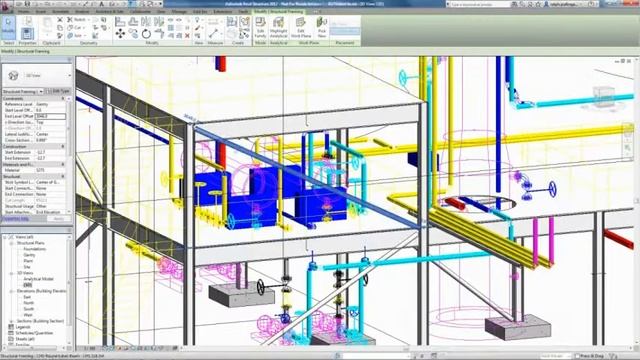Click the Rotate tool in Modify panel
Image resolution: width=640 pixels, height=360 pixels.
point(146,34)
